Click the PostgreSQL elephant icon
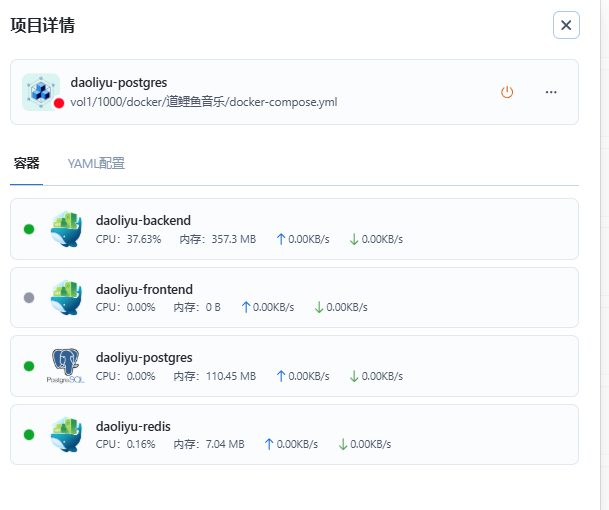This screenshot has width=609, height=510. pos(66,366)
